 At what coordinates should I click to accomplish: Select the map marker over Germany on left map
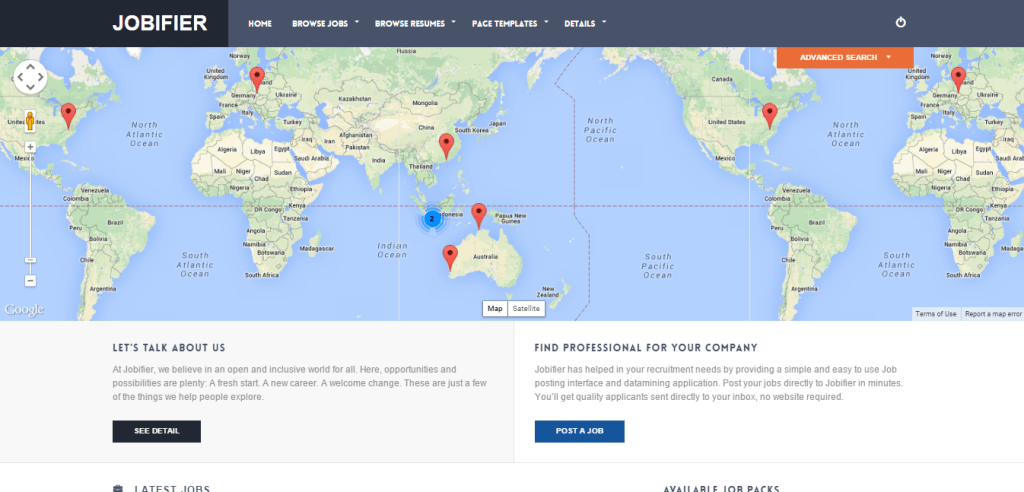point(257,79)
